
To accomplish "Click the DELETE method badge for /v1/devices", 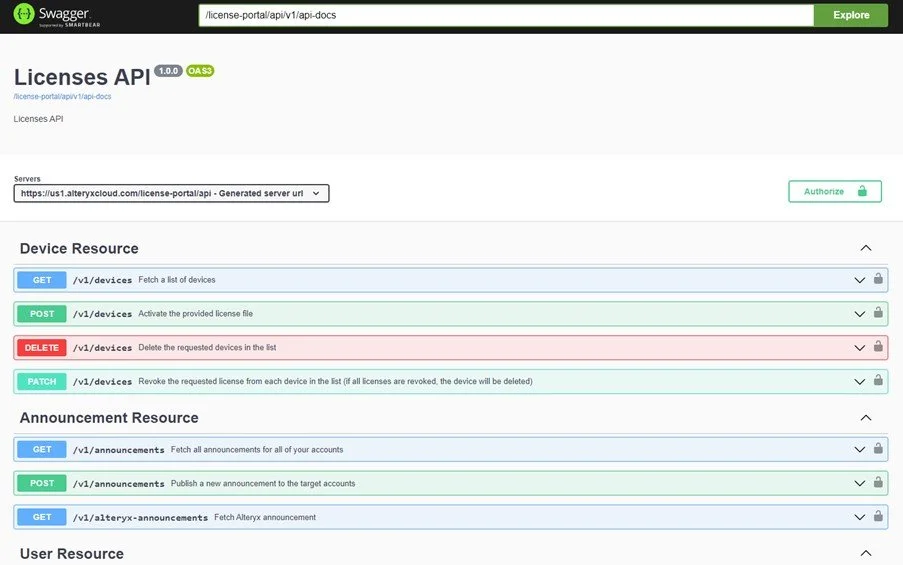I will point(41,348).
